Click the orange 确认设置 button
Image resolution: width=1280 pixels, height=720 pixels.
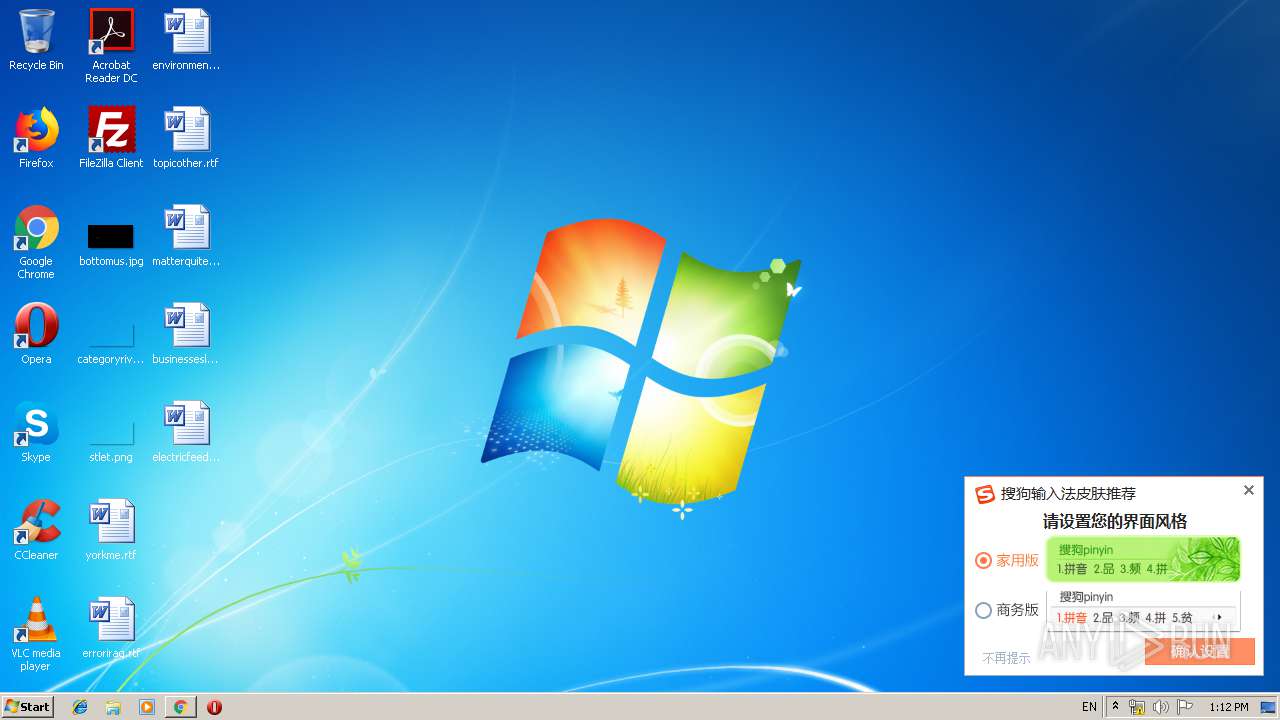[1199, 651]
